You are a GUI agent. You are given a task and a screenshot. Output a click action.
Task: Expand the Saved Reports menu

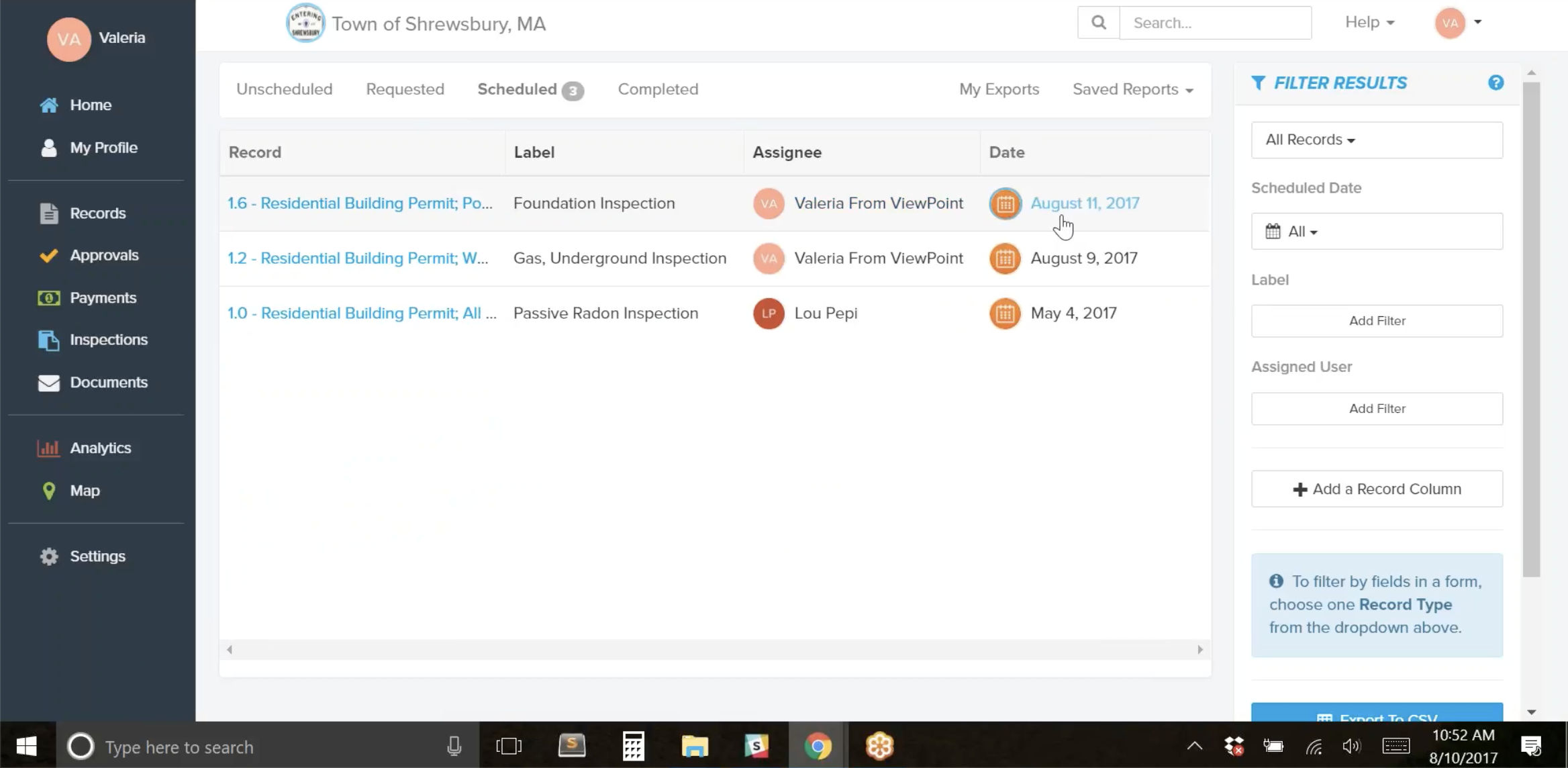1132,89
